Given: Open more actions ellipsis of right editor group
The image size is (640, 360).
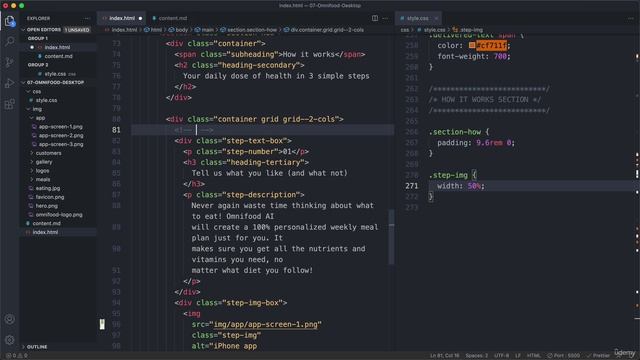Looking at the screenshot, I should (x=631, y=18).
